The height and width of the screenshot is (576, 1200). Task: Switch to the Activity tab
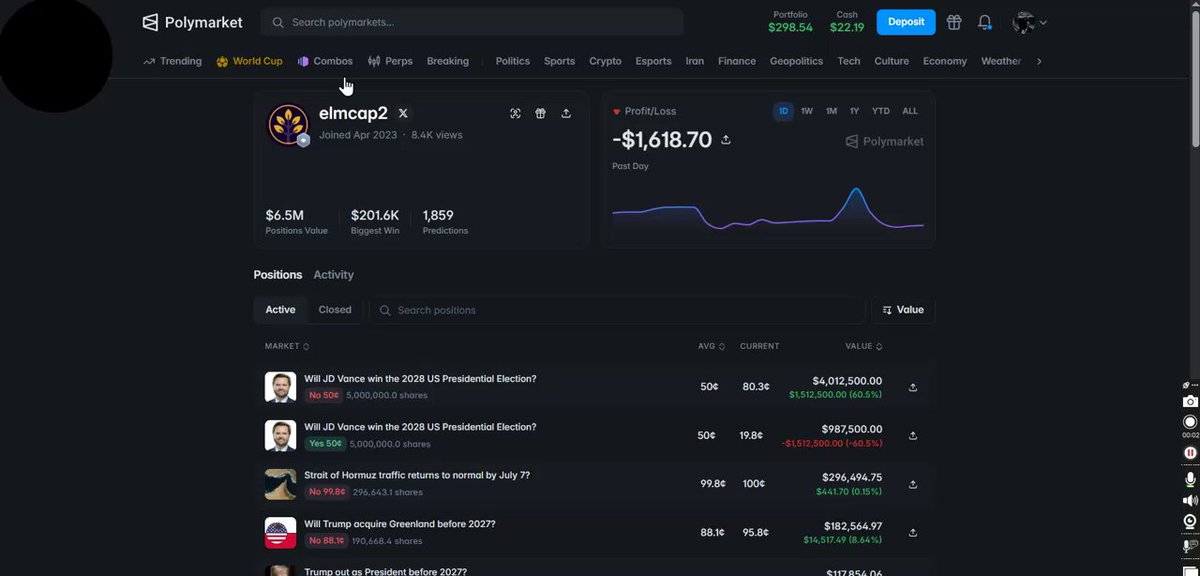333,275
